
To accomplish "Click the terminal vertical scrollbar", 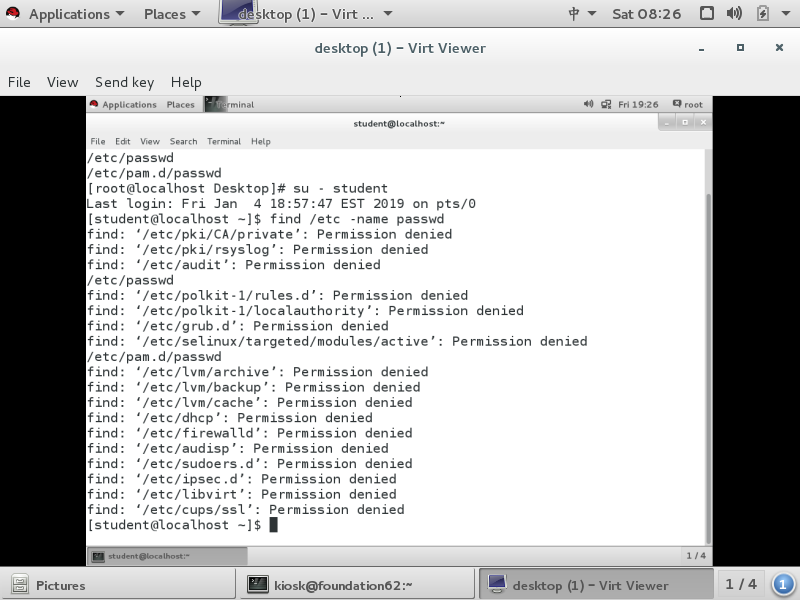I will pyautogui.click(x=708, y=367).
